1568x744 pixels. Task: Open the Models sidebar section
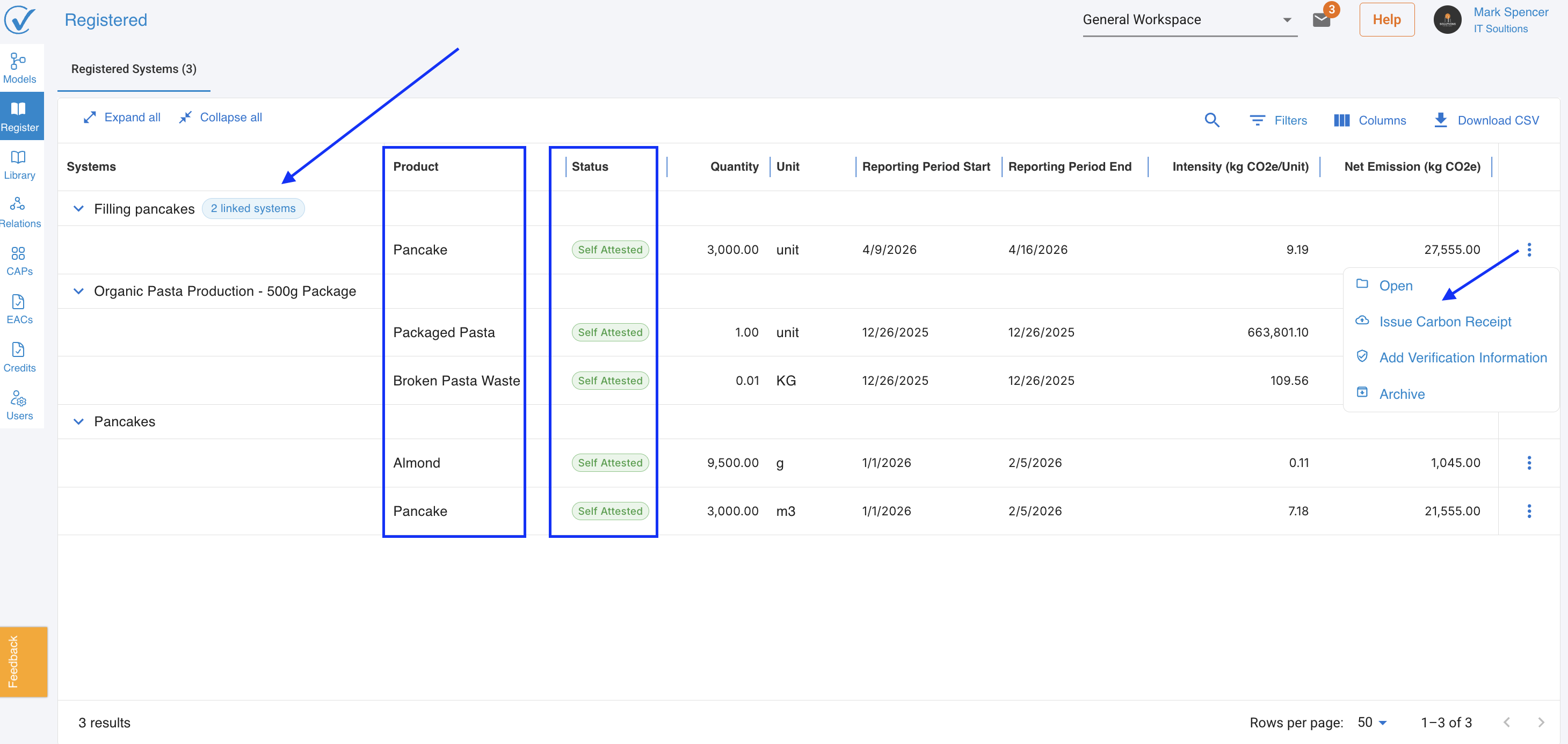(19, 68)
